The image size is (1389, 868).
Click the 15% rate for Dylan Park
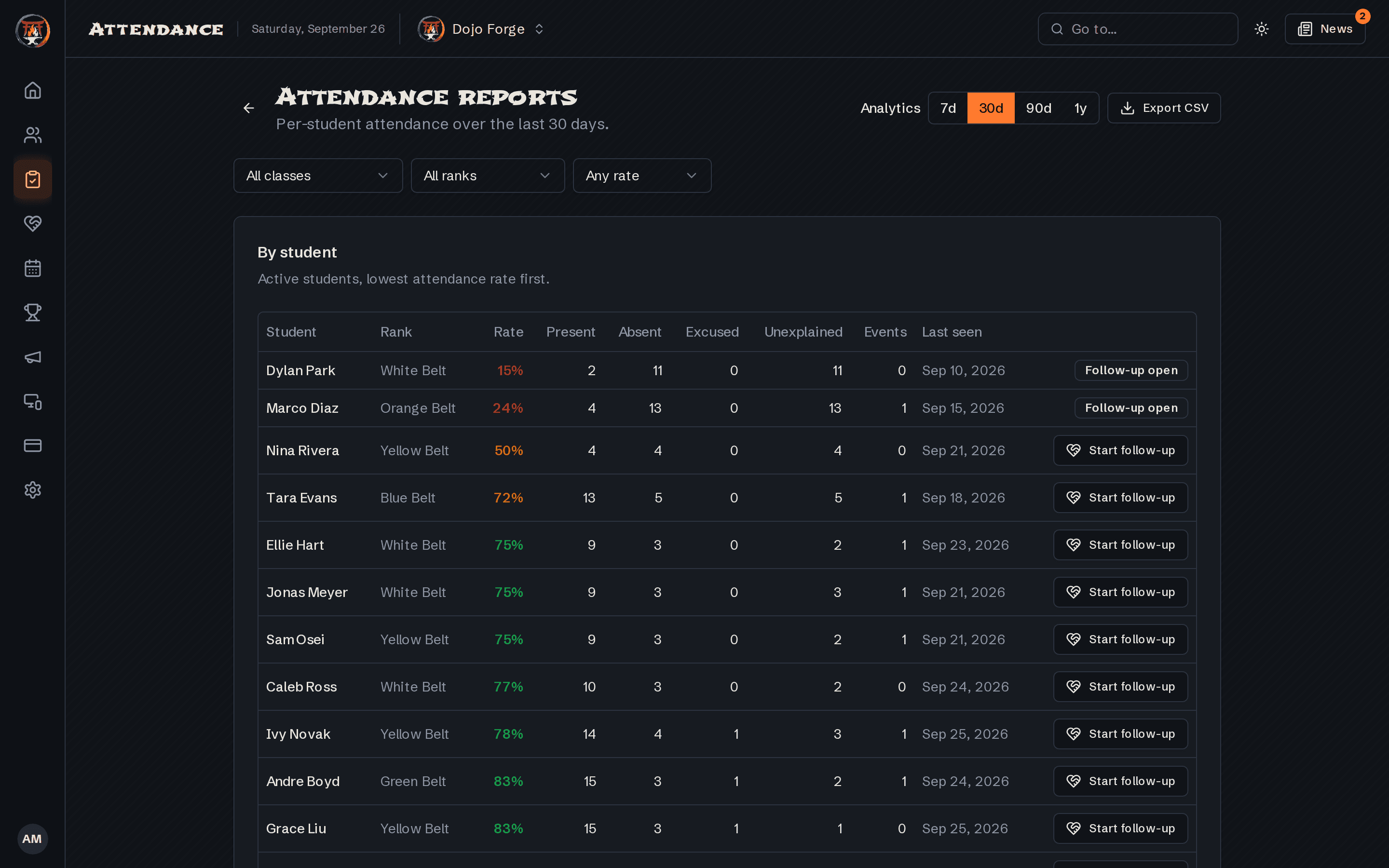click(510, 370)
